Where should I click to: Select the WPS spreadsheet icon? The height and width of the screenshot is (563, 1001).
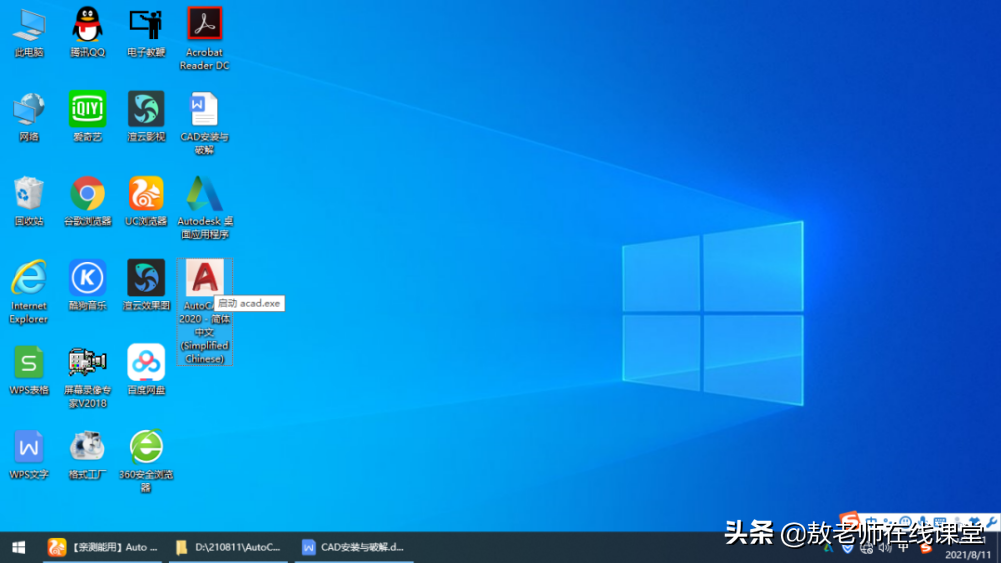(29, 363)
